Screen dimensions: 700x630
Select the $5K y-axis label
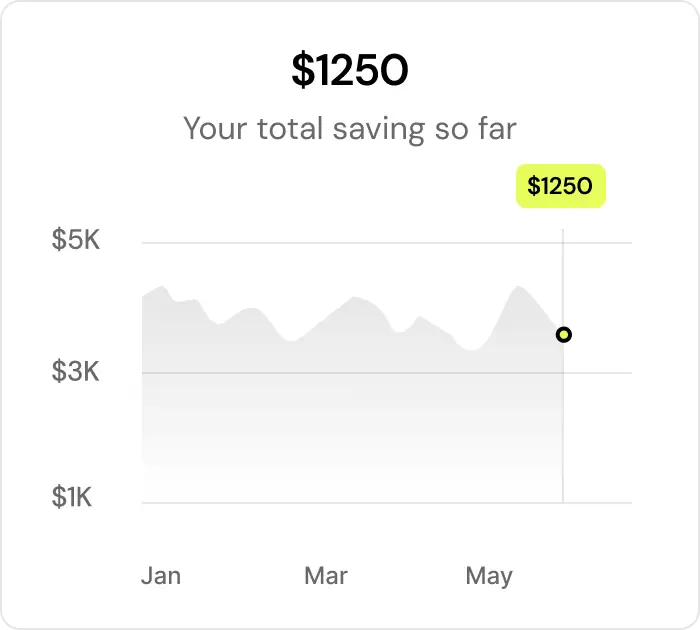76,241
